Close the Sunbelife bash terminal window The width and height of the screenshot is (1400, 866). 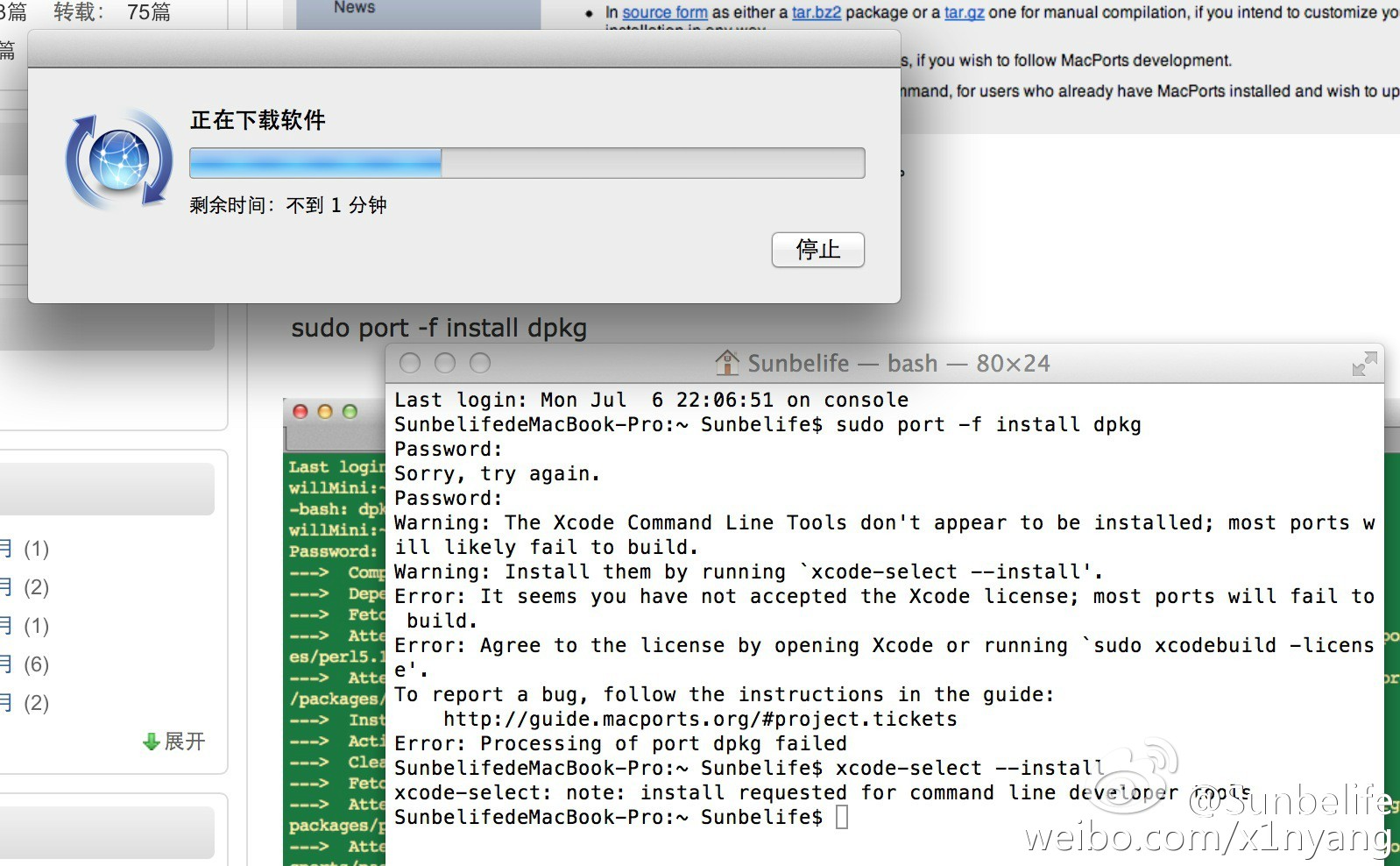(x=410, y=363)
